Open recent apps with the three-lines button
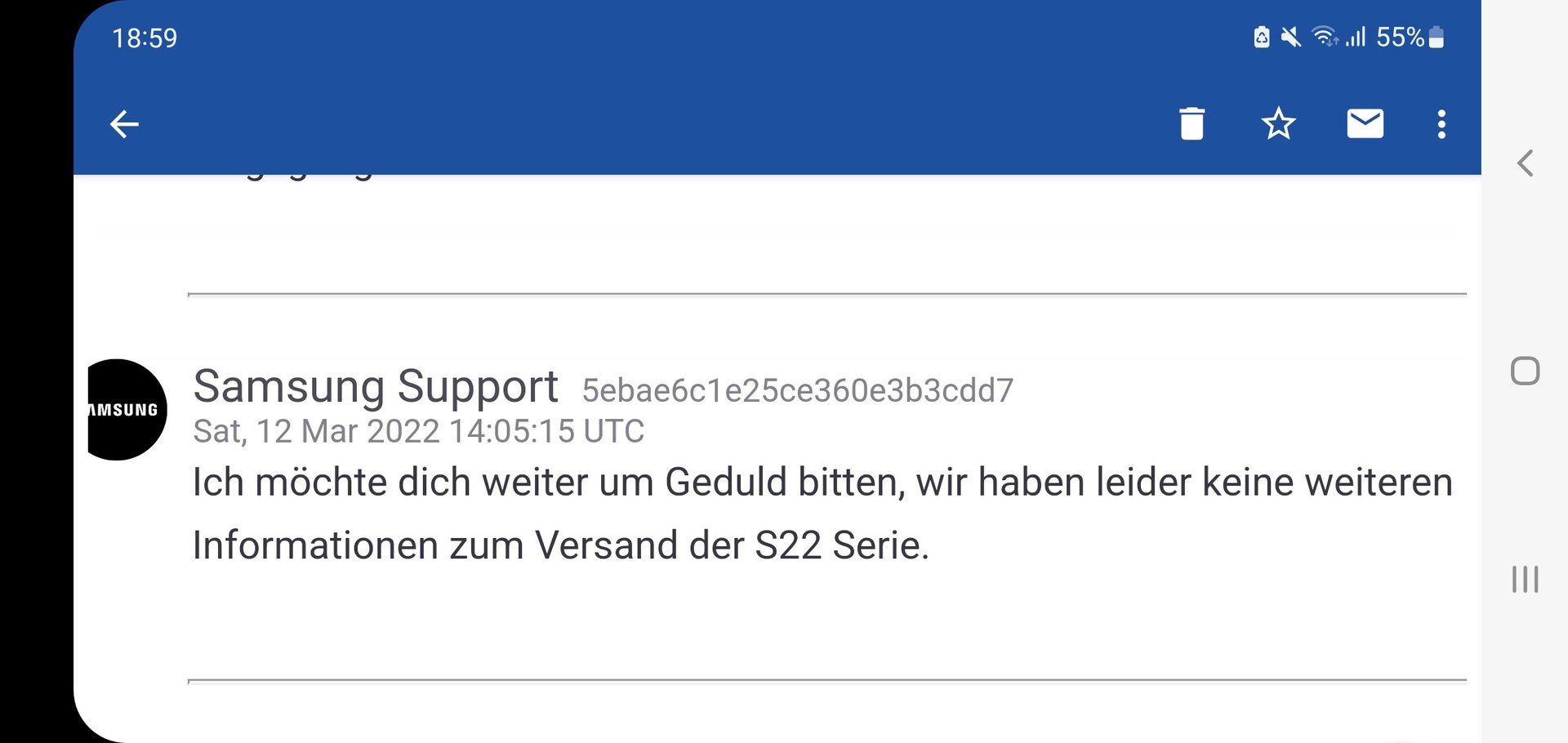The image size is (1568, 743). 1525,579
